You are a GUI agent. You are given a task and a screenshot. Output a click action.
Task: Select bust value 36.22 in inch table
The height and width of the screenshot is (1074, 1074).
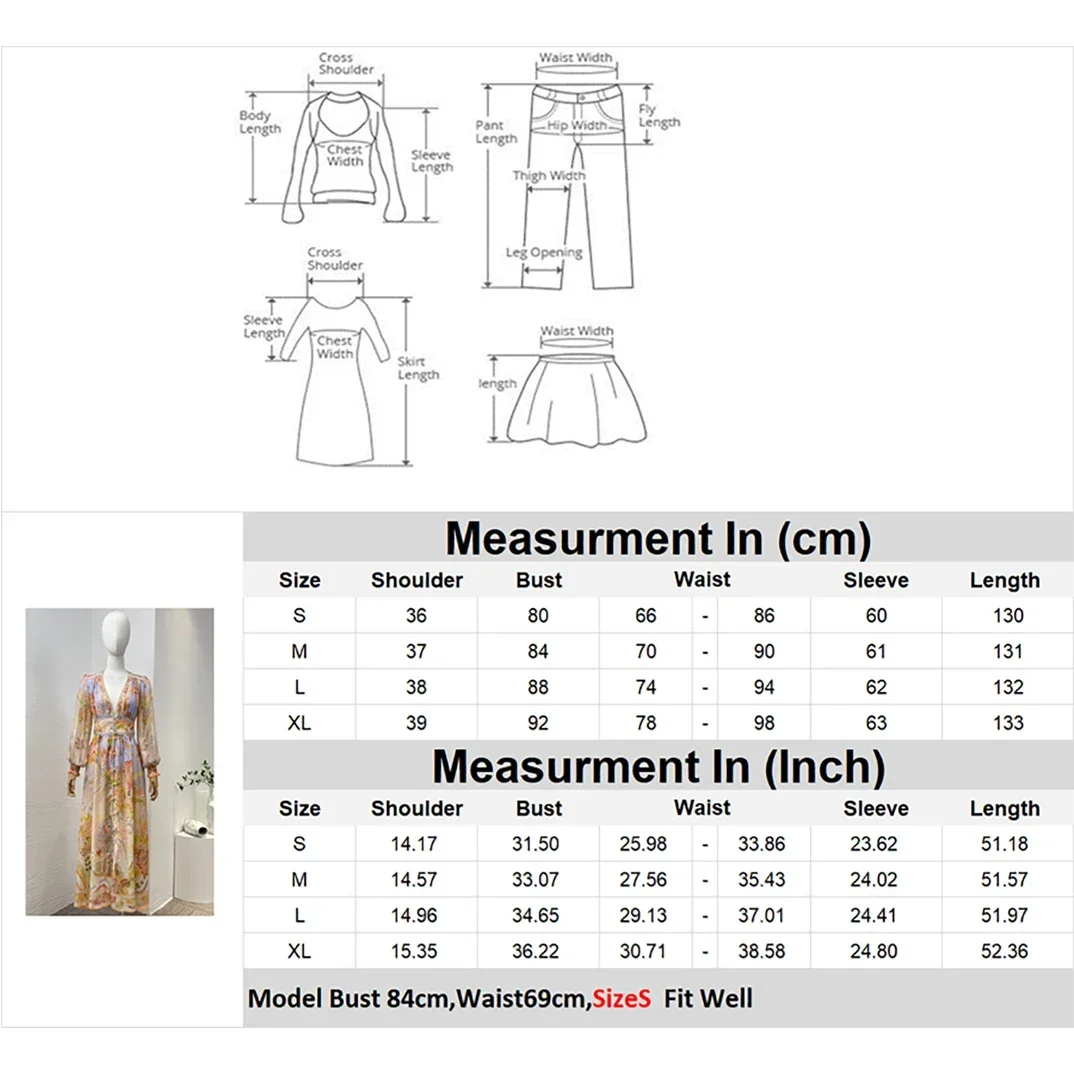coord(536,951)
